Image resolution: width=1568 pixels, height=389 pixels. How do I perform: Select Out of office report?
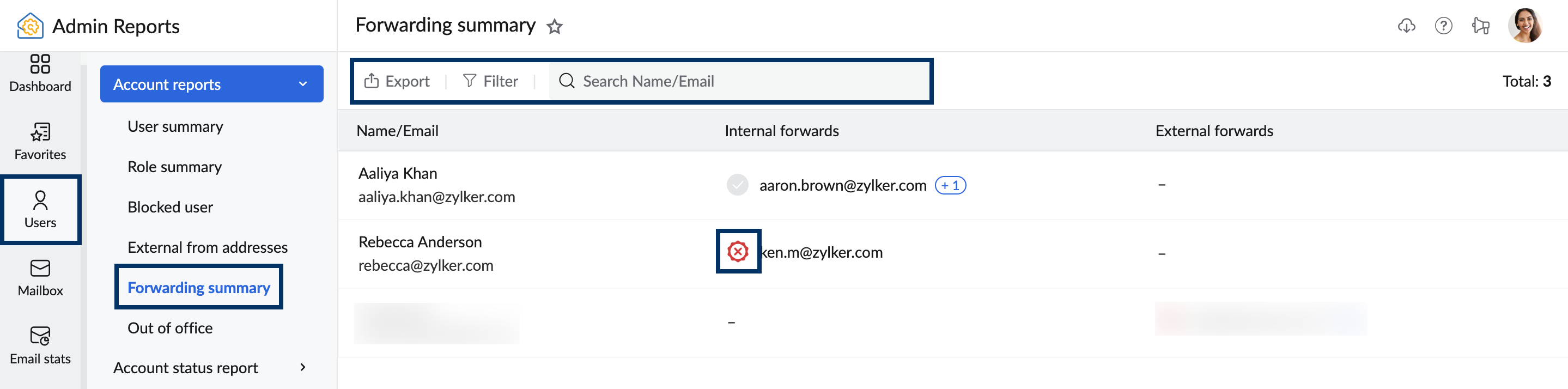170,328
